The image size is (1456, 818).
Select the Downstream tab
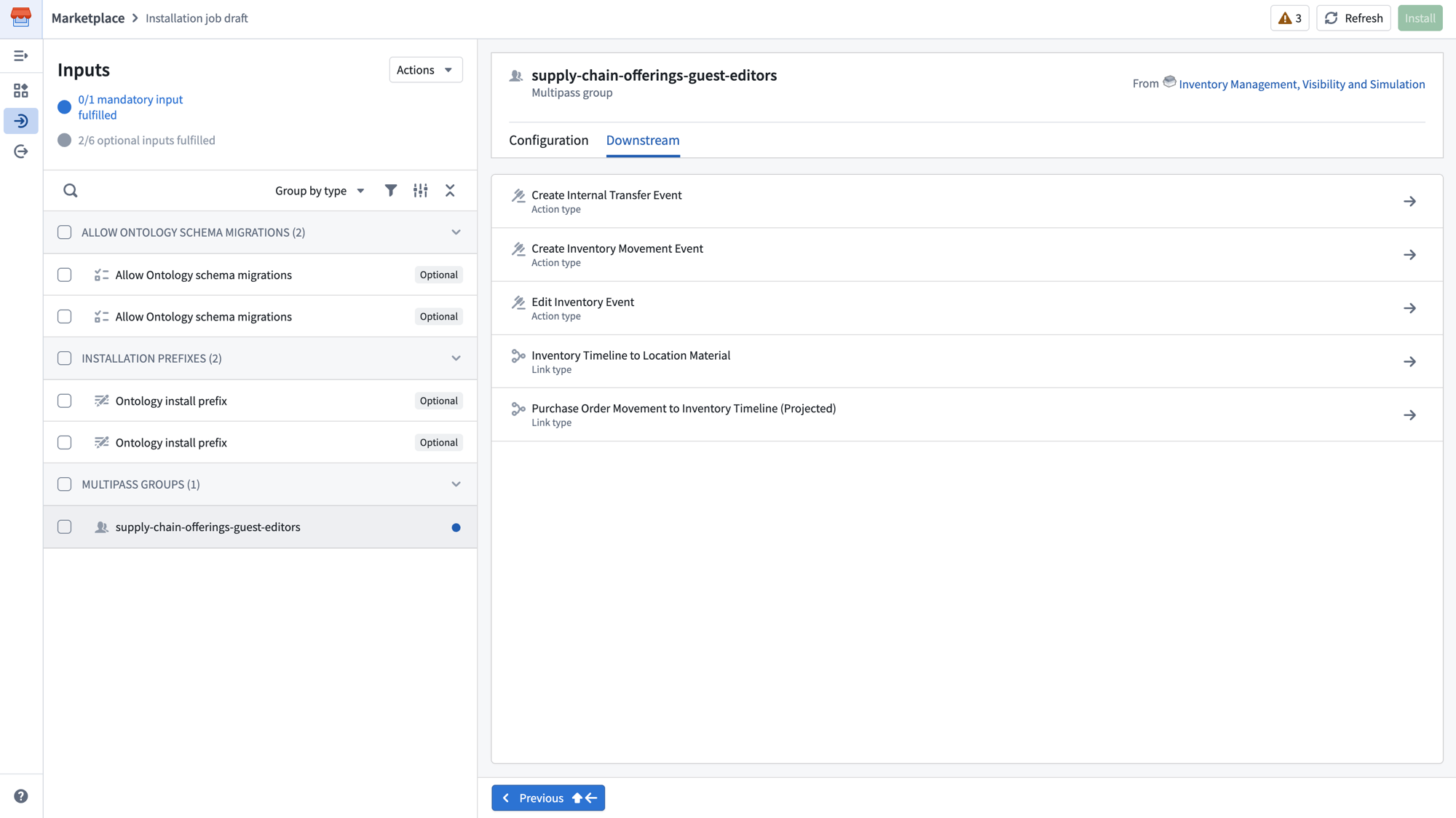tap(643, 140)
